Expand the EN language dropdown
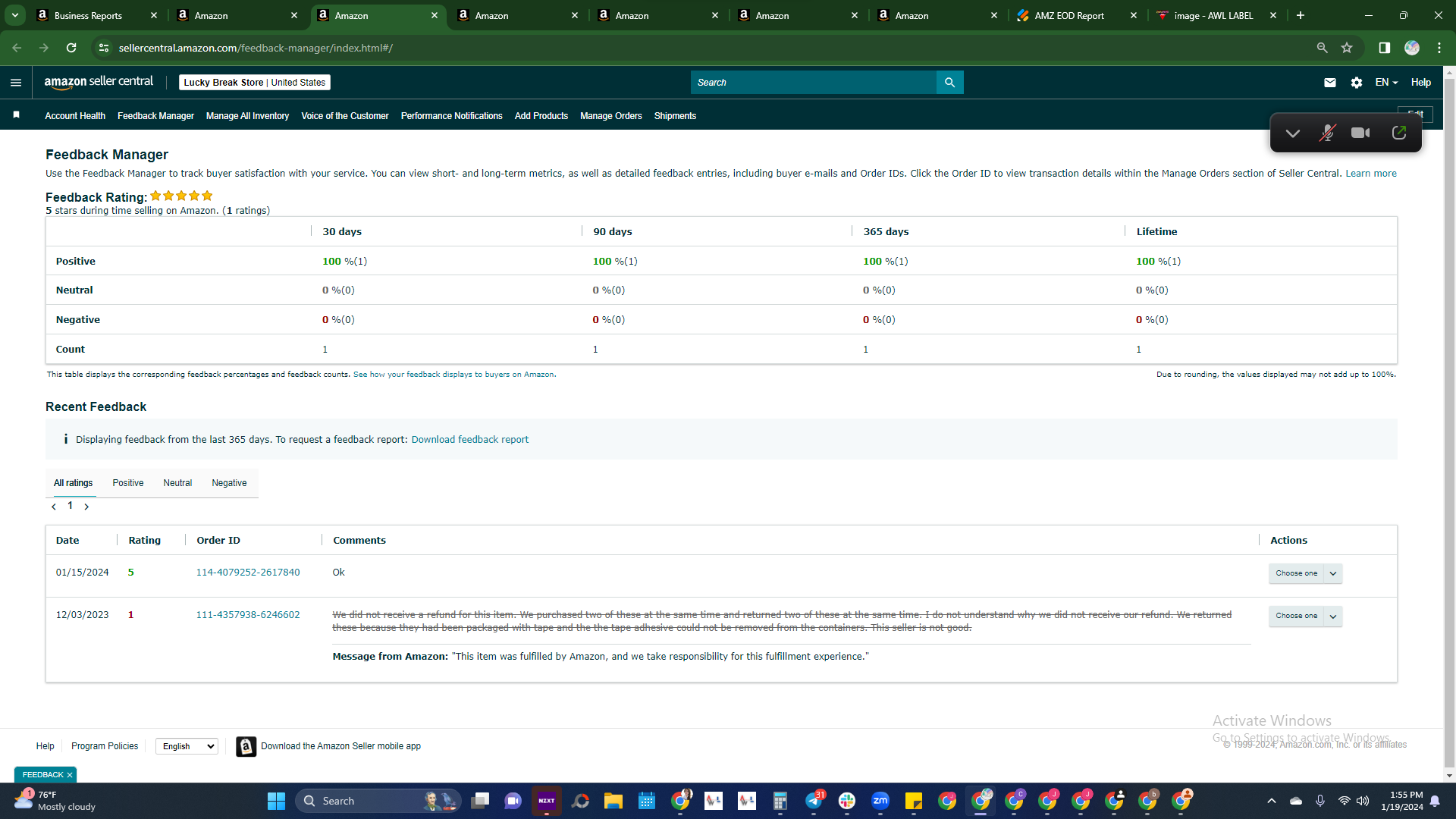This screenshot has height=819, width=1456. tap(1386, 83)
